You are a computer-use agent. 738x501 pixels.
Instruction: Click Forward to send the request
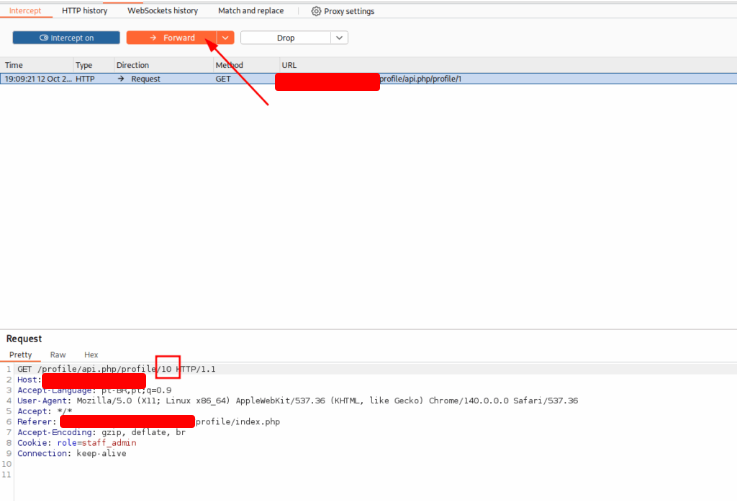pyautogui.click(x=170, y=37)
